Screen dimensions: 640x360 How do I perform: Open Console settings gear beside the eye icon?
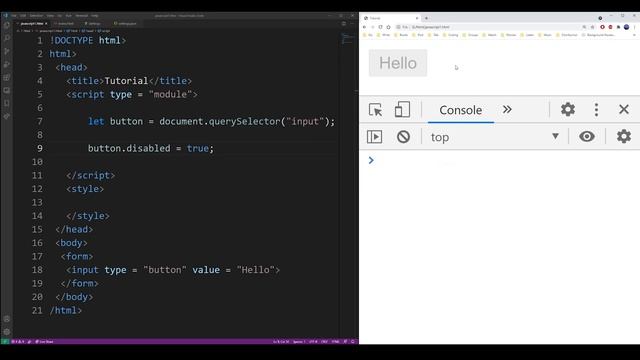(624, 136)
